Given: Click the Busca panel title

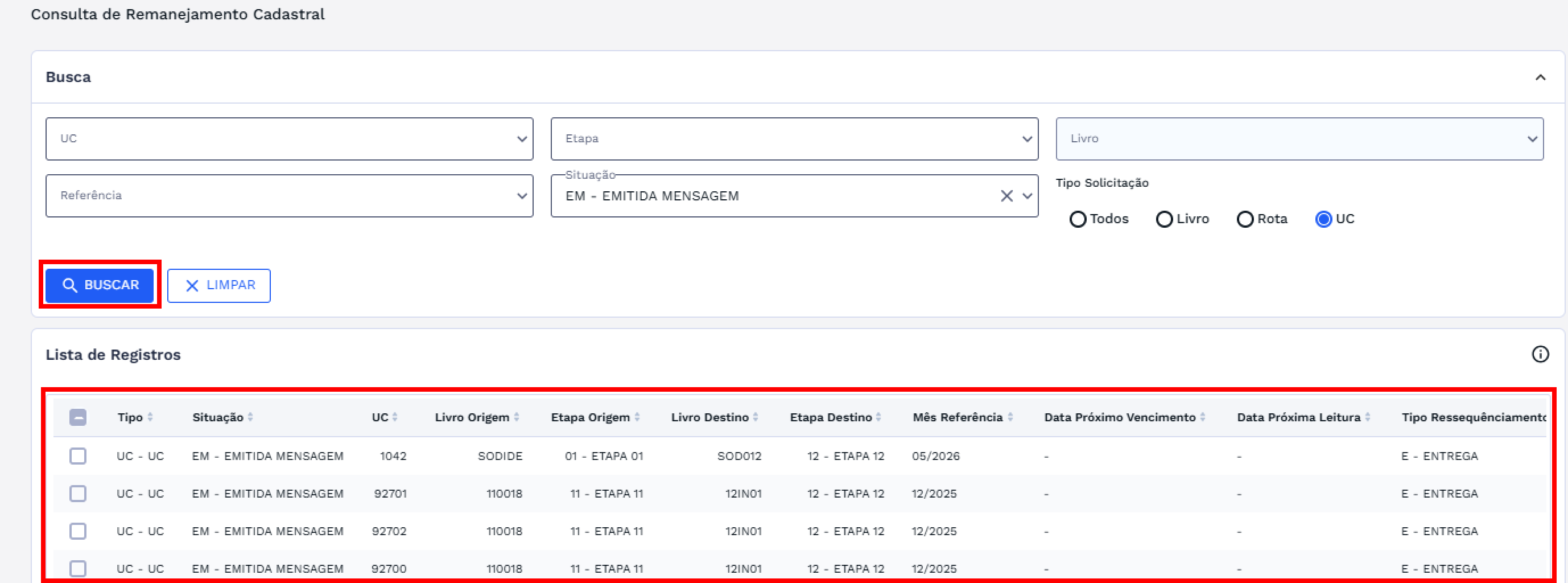Looking at the screenshot, I should [x=68, y=77].
